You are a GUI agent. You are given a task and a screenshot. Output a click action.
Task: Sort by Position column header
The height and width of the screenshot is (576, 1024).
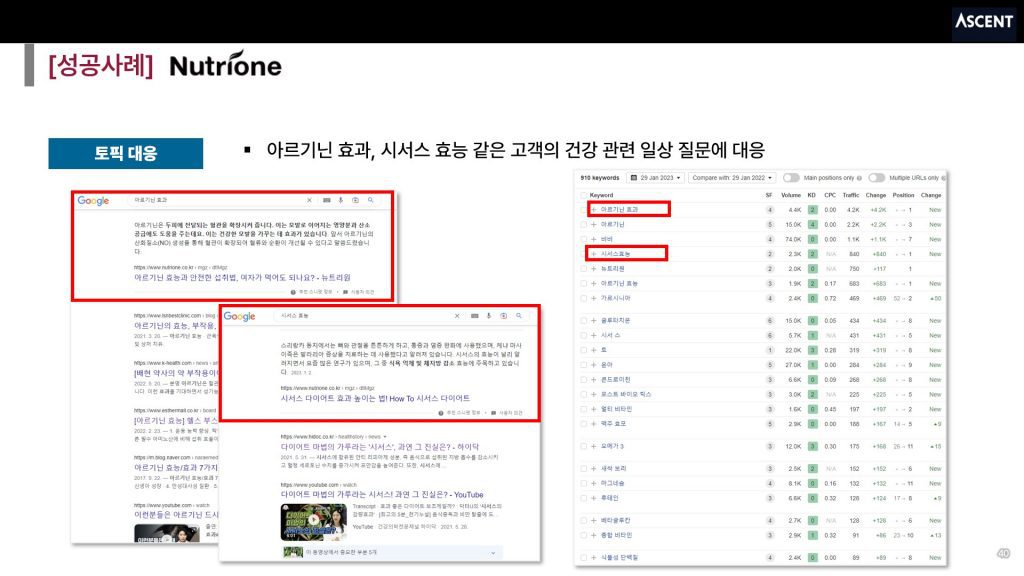pyautogui.click(x=903, y=195)
